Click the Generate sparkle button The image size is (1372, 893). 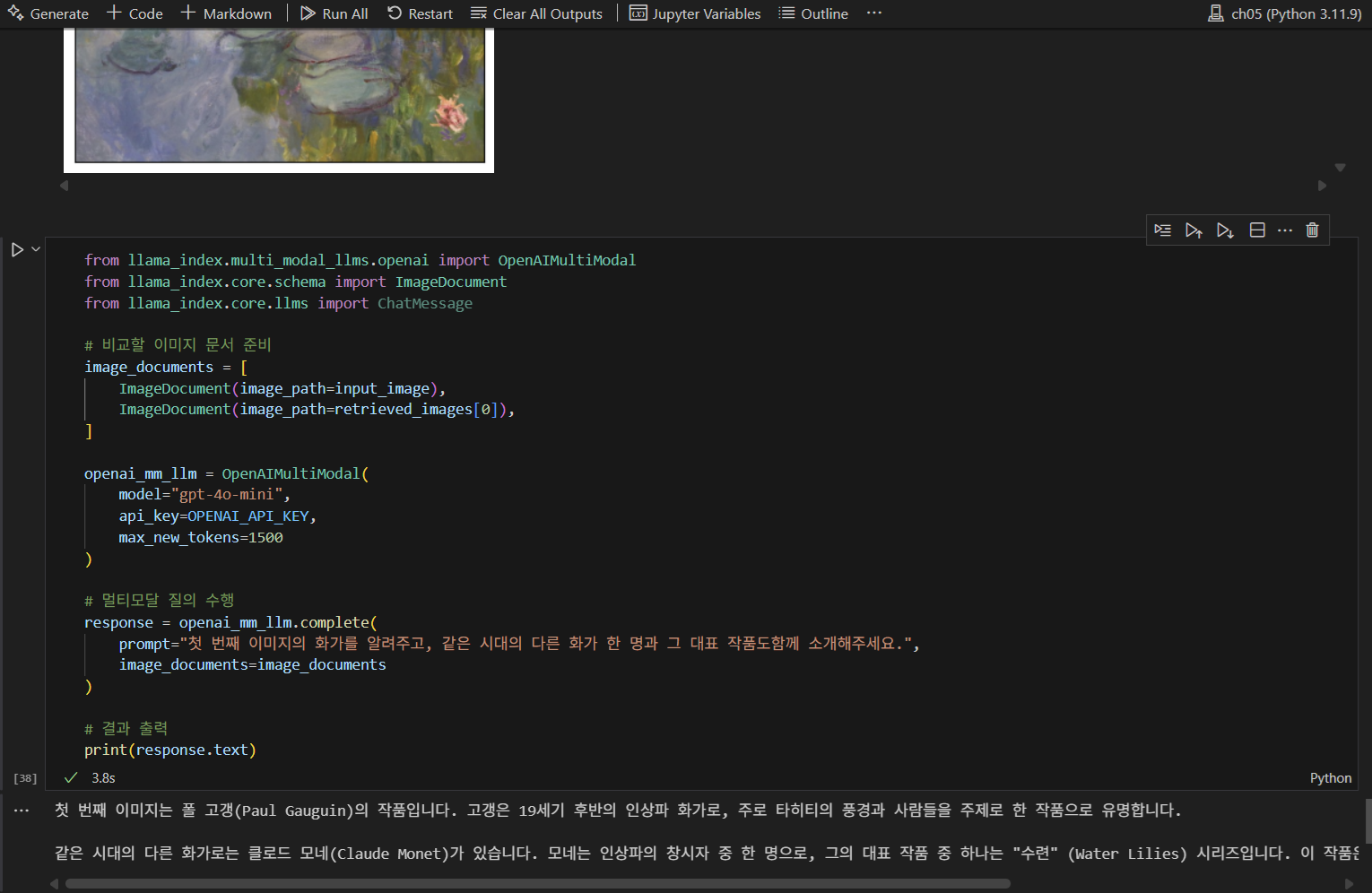[48, 13]
